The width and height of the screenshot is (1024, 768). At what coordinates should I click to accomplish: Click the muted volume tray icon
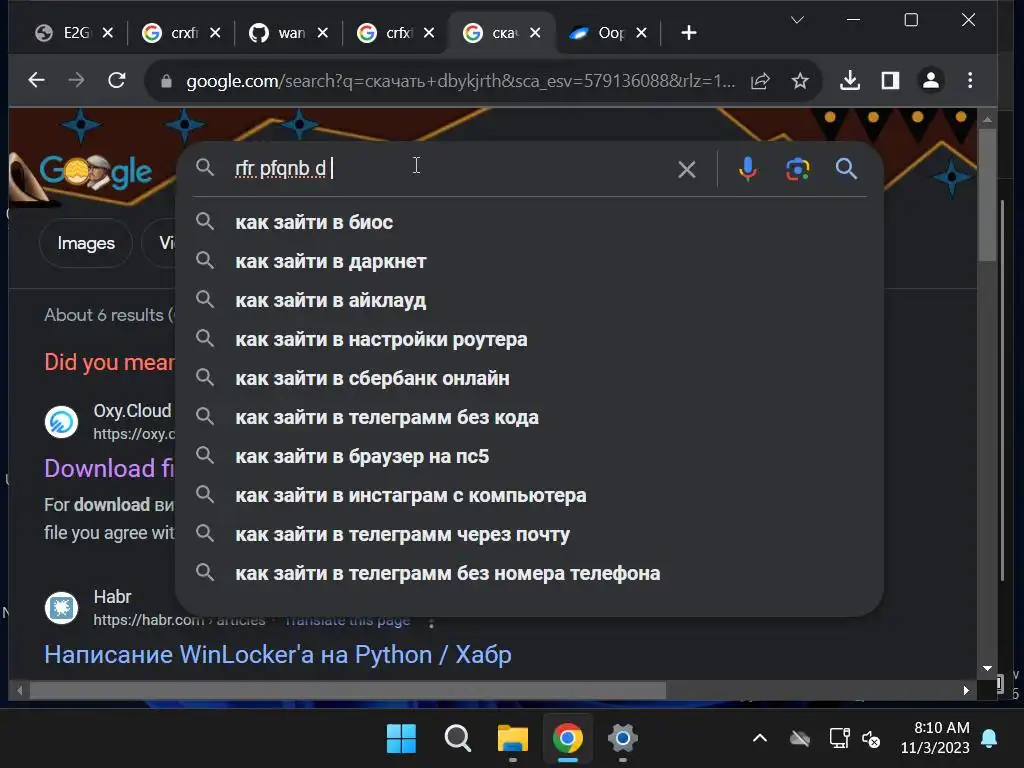pyautogui.click(x=871, y=739)
